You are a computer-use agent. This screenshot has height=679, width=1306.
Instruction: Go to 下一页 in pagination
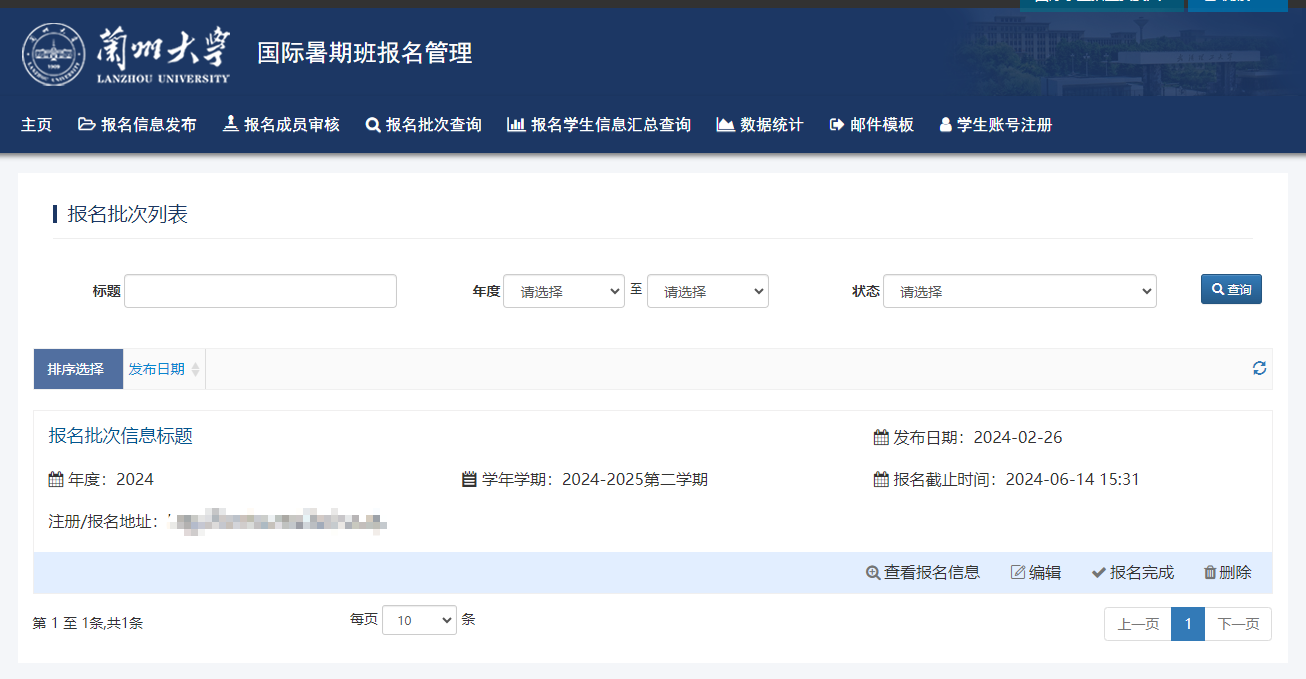(x=1238, y=624)
